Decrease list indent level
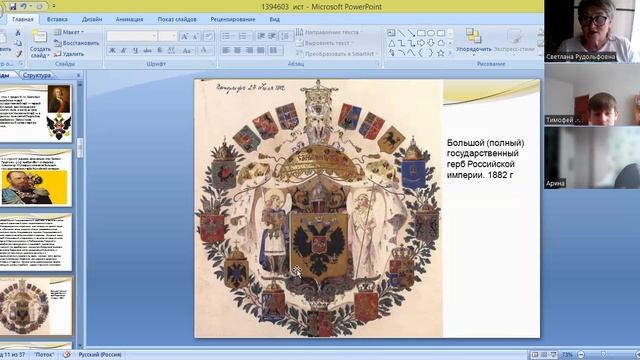640x360 pixels. (x=261, y=36)
